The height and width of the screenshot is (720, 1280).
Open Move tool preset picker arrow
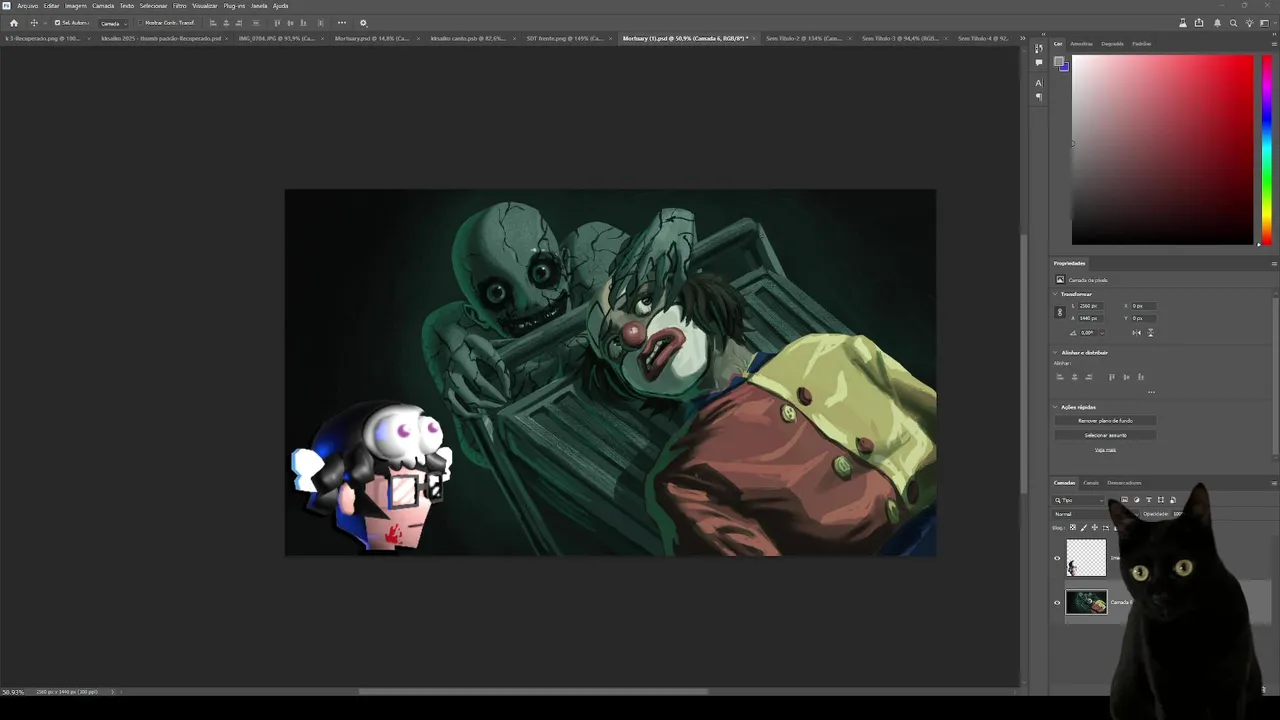coord(44,23)
